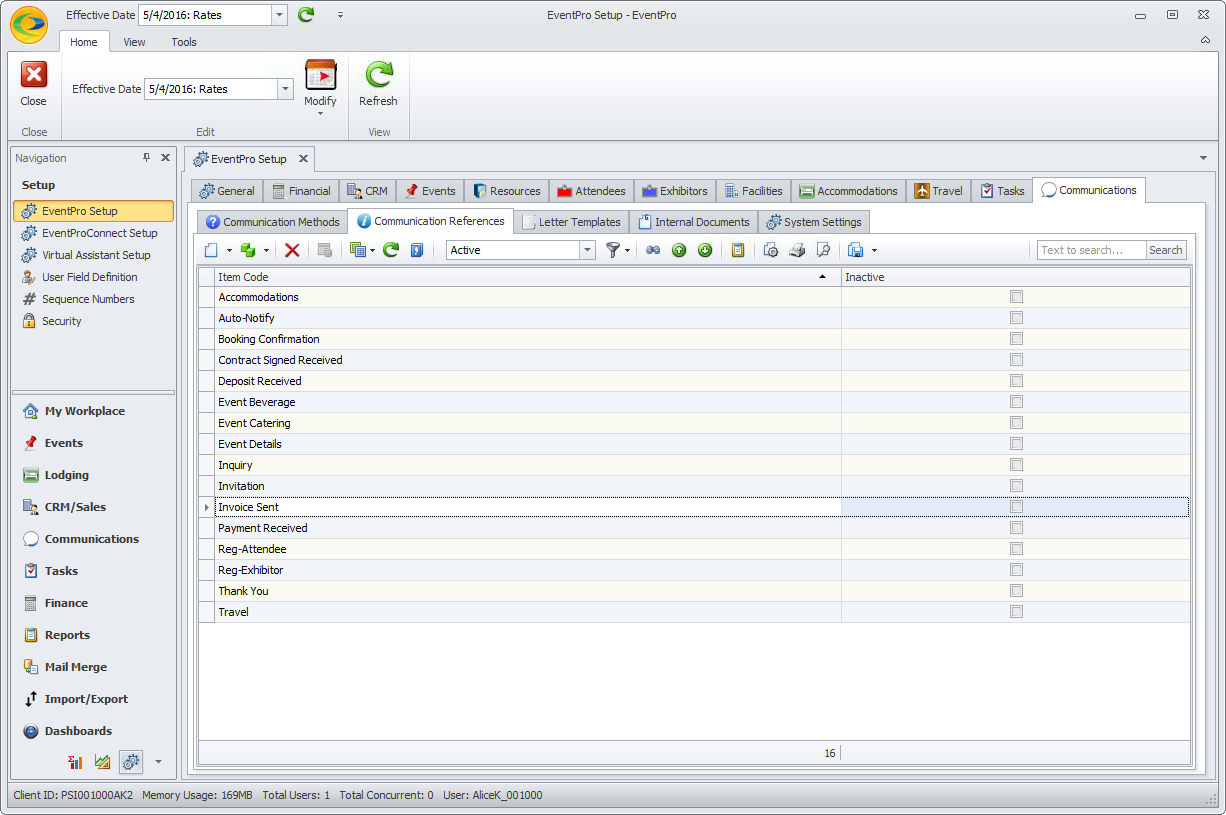This screenshot has height=815, width=1226.
Task: Switch to the Tools ribbon tab
Action: [184, 42]
